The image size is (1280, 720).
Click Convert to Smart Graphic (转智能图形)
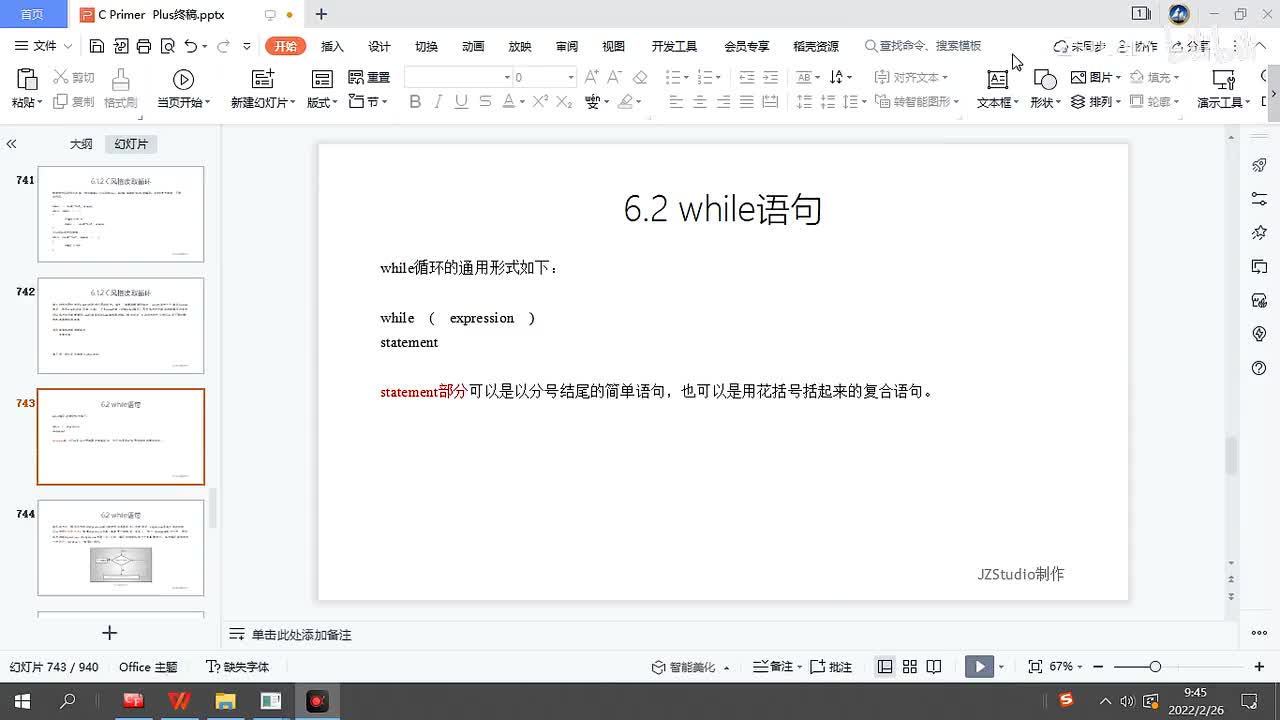[x=917, y=101]
